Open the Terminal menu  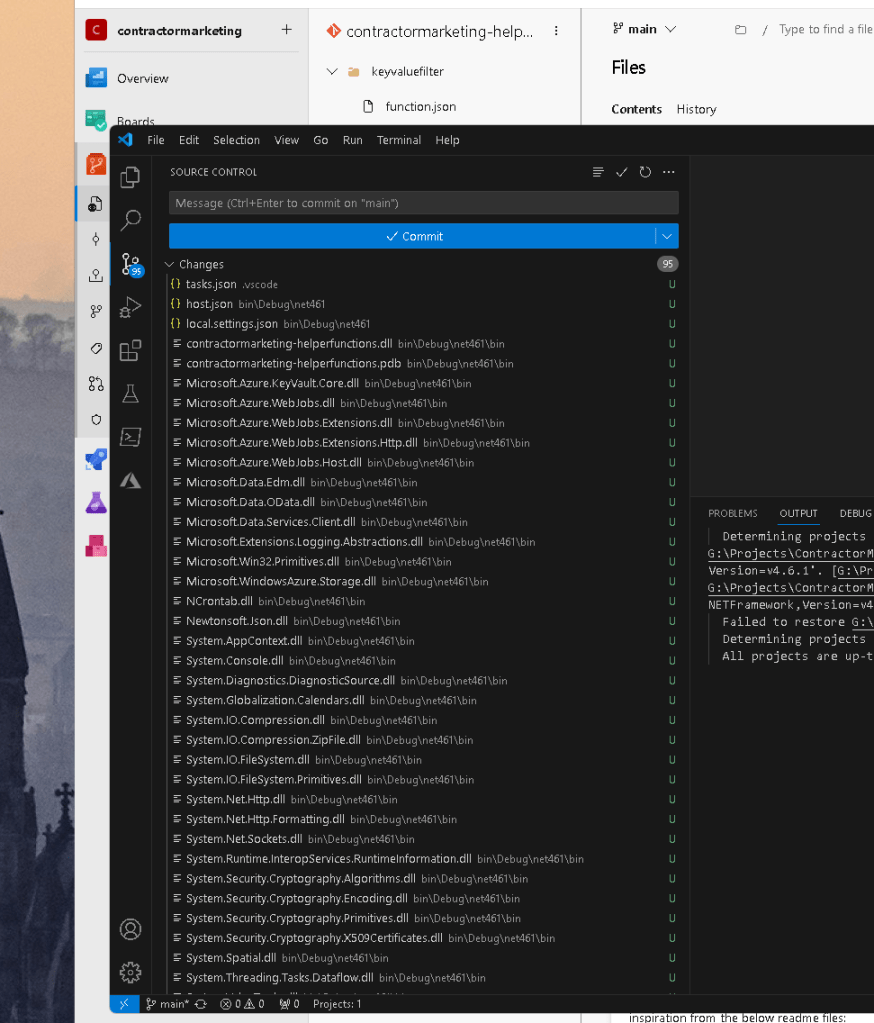pyautogui.click(x=399, y=140)
